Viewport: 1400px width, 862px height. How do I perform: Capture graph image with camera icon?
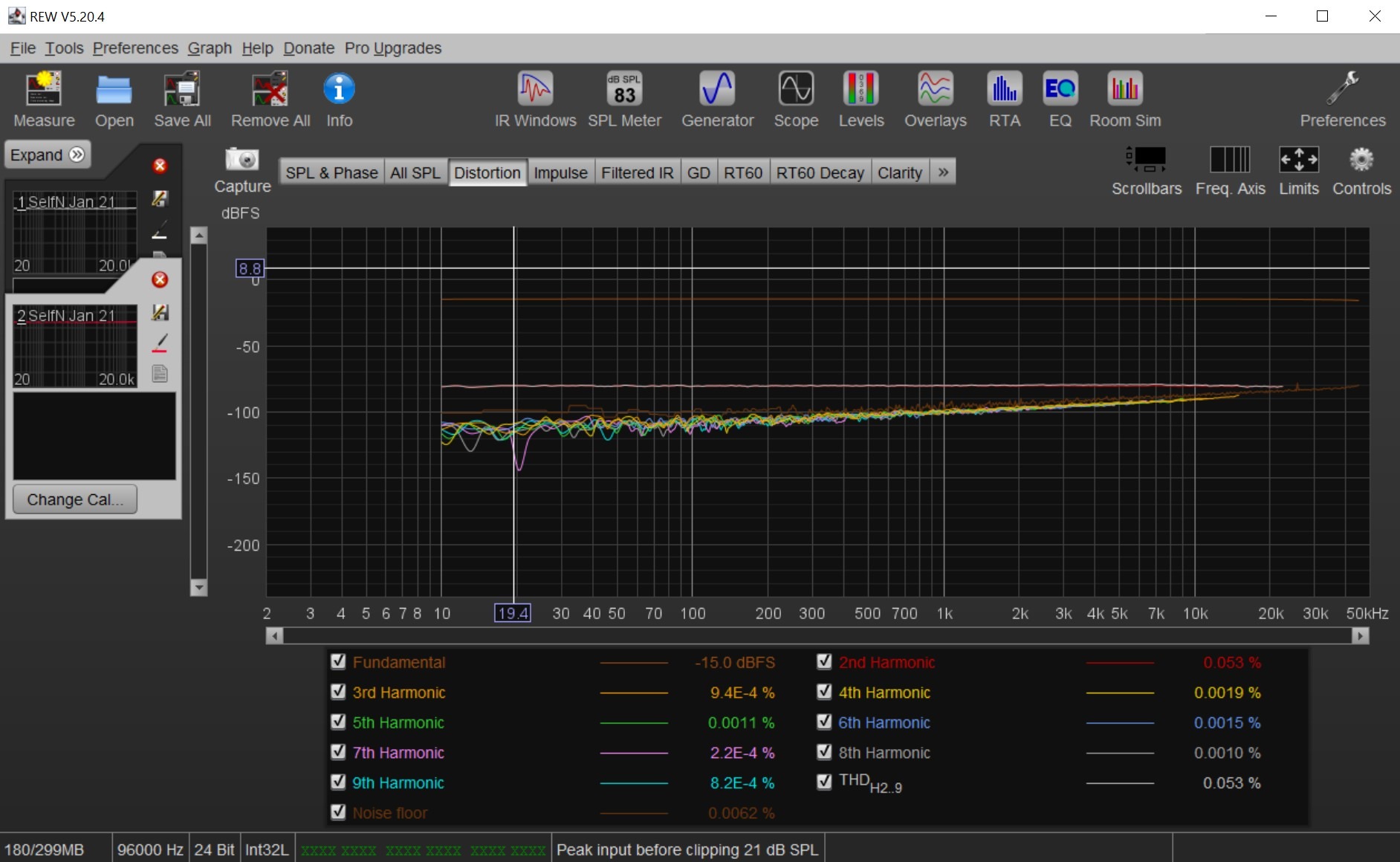(x=242, y=159)
